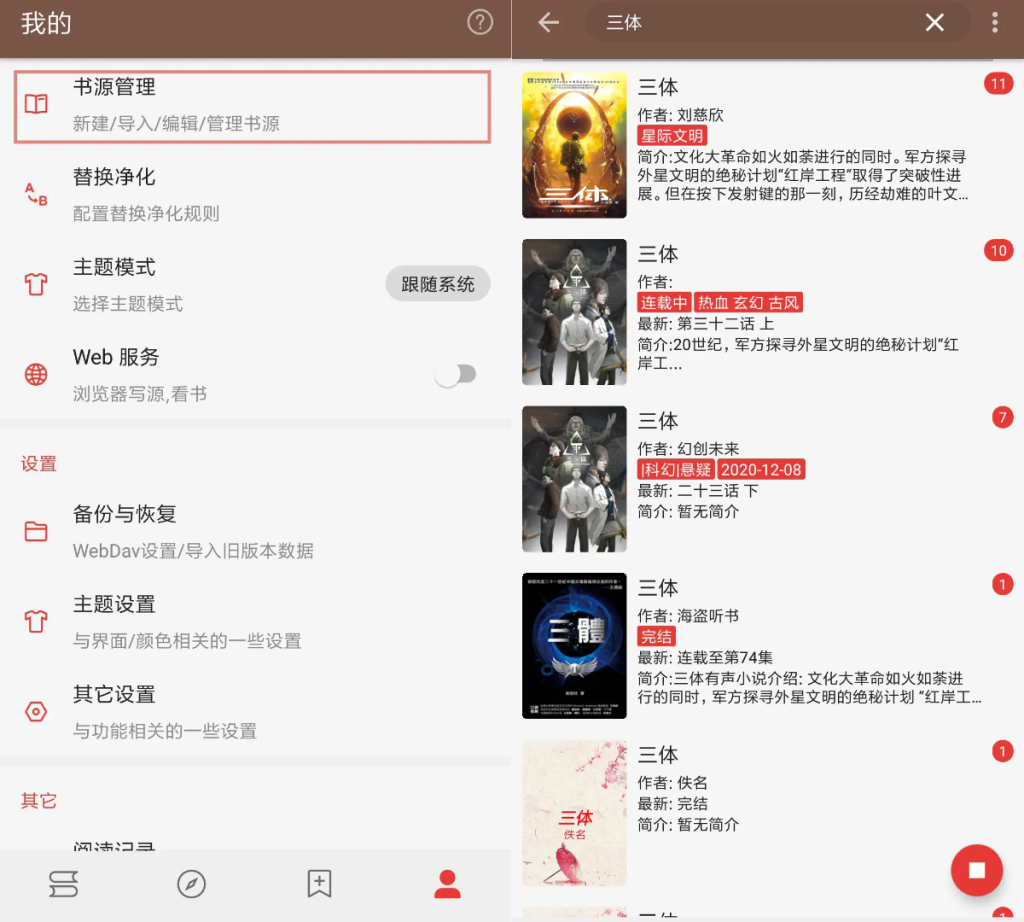Click source badge 1 on 海盗听书 result
1024x922 pixels.
[x=1002, y=584]
